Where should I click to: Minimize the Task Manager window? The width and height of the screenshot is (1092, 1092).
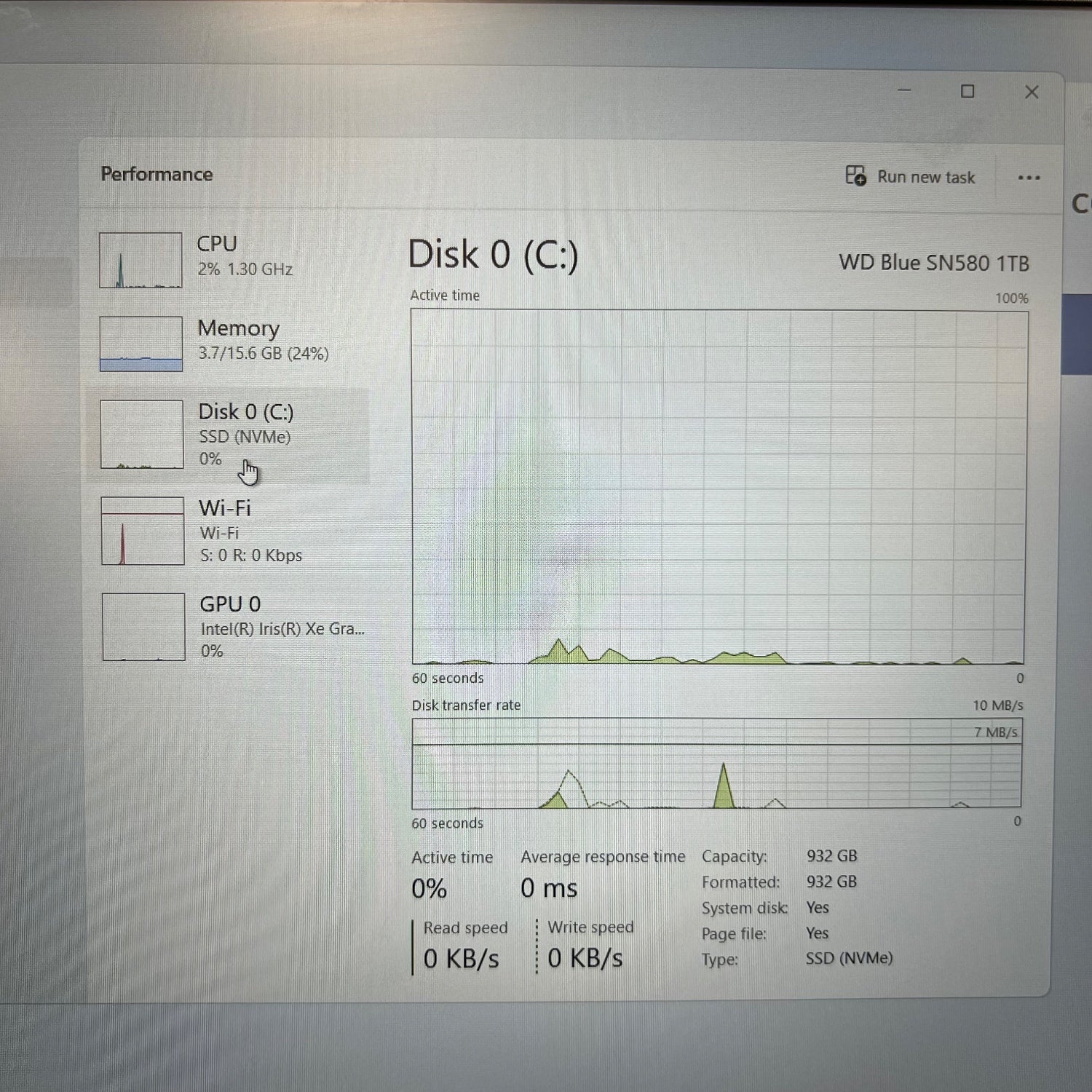904,91
